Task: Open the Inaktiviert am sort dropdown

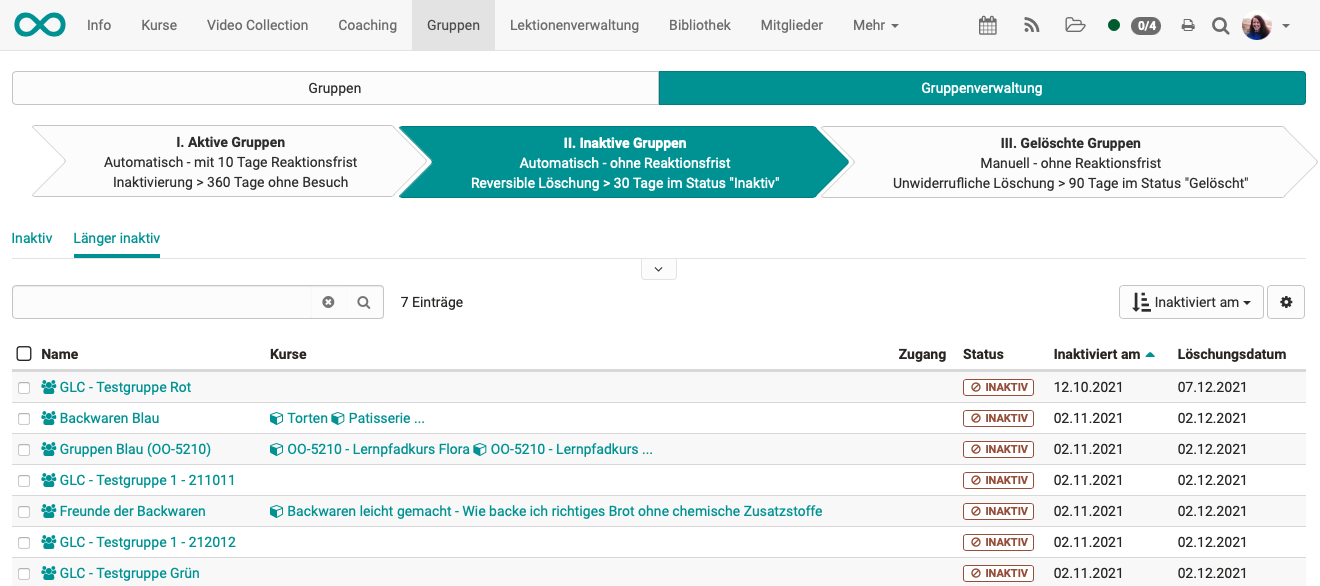Action: click(1191, 302)
